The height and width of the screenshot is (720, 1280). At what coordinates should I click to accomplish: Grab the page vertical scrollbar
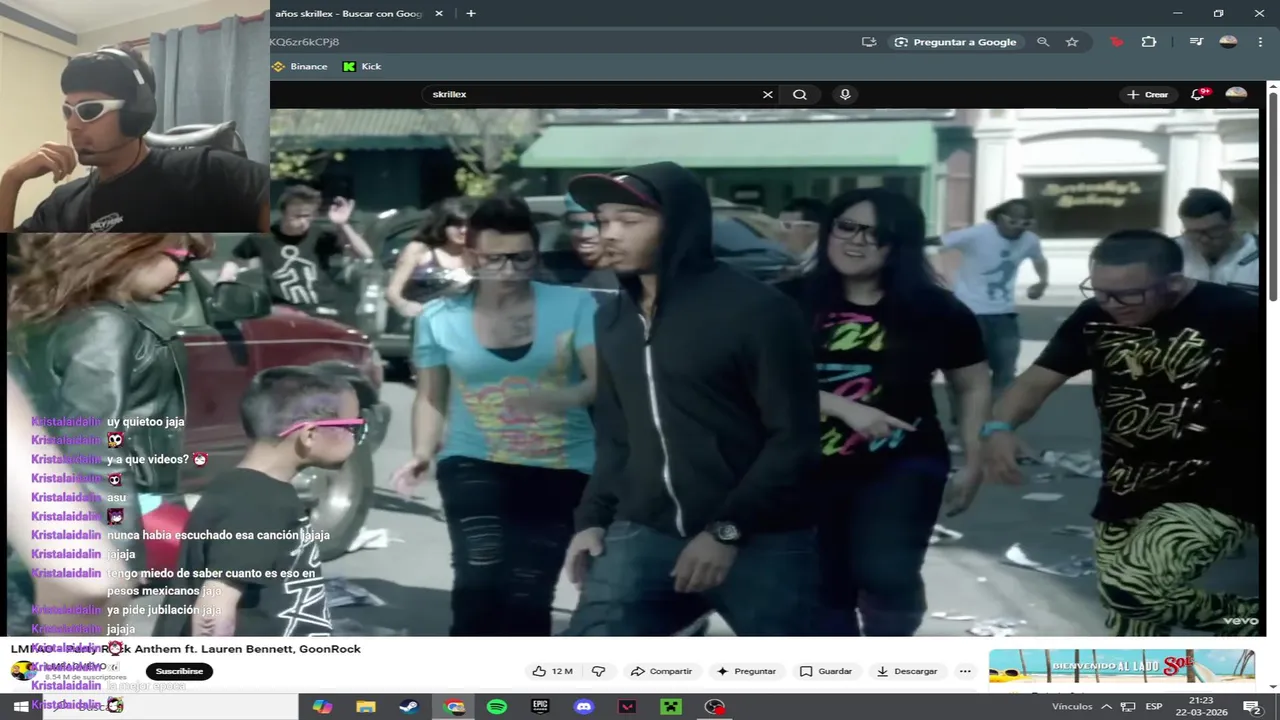pos(1273,195)
